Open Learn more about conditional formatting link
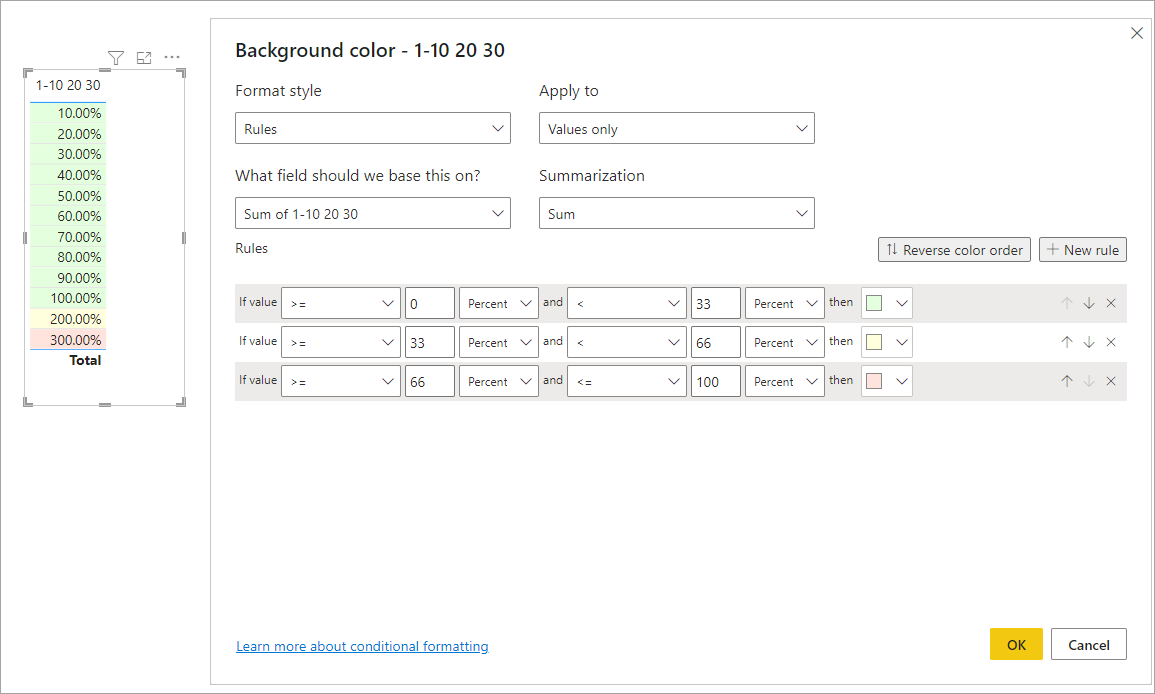Viewport: 1155px width, 694px height. [x=362, y=646]
